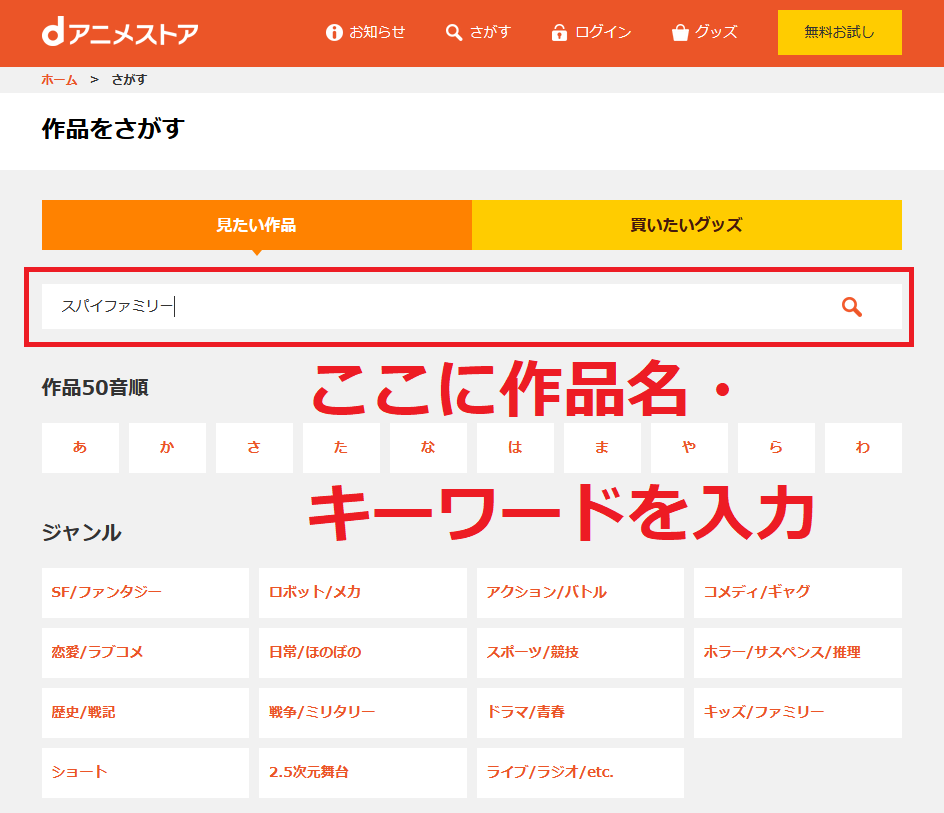Click the shopping bag icon beside グッズ
Screen dimensions: 944x813
tap(680, 33)
